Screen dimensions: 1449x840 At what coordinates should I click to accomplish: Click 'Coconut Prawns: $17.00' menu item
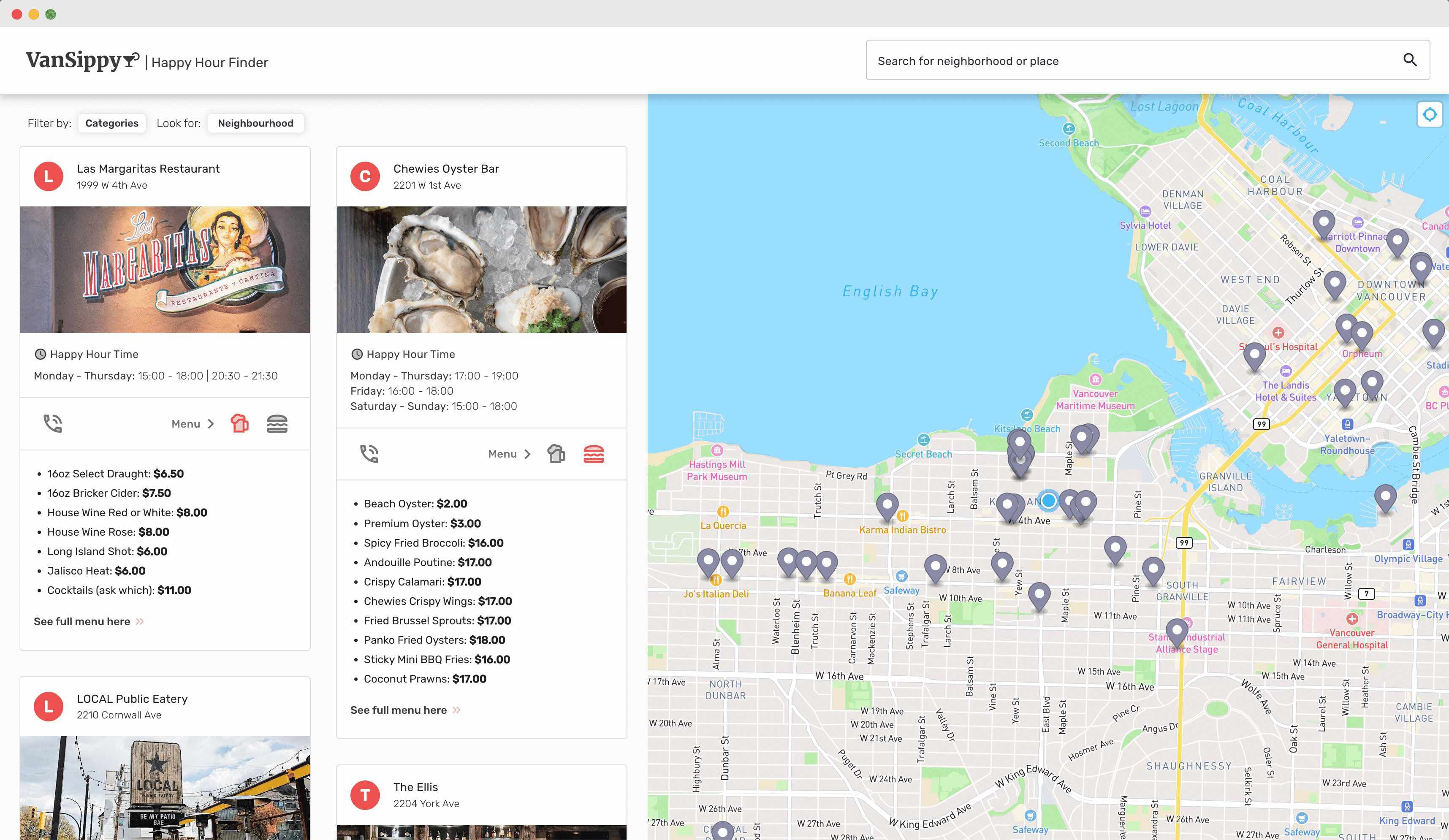click(x=425, y=679)
